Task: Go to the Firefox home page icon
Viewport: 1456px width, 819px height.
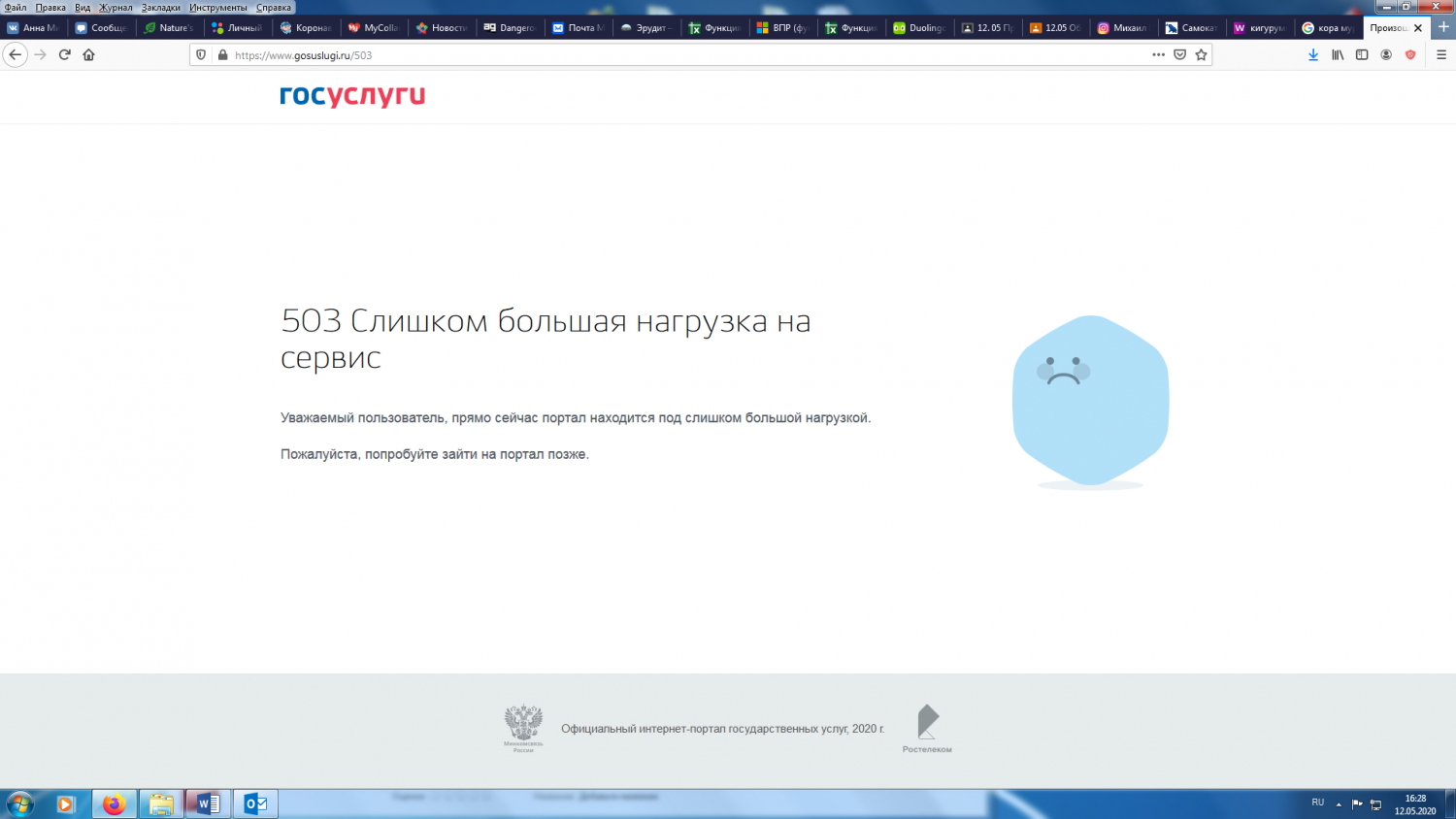Action: click(x=88, y=55)
